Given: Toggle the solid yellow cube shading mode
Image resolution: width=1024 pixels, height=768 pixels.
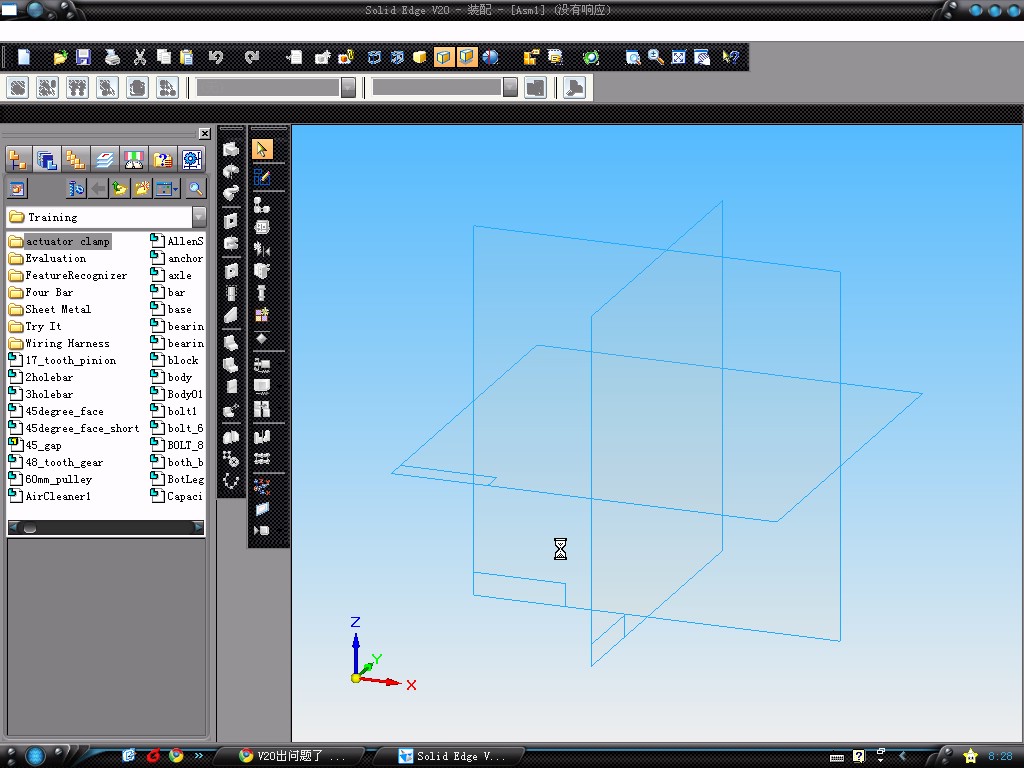Looking at the screenshot, I should [x=420, y=57].
